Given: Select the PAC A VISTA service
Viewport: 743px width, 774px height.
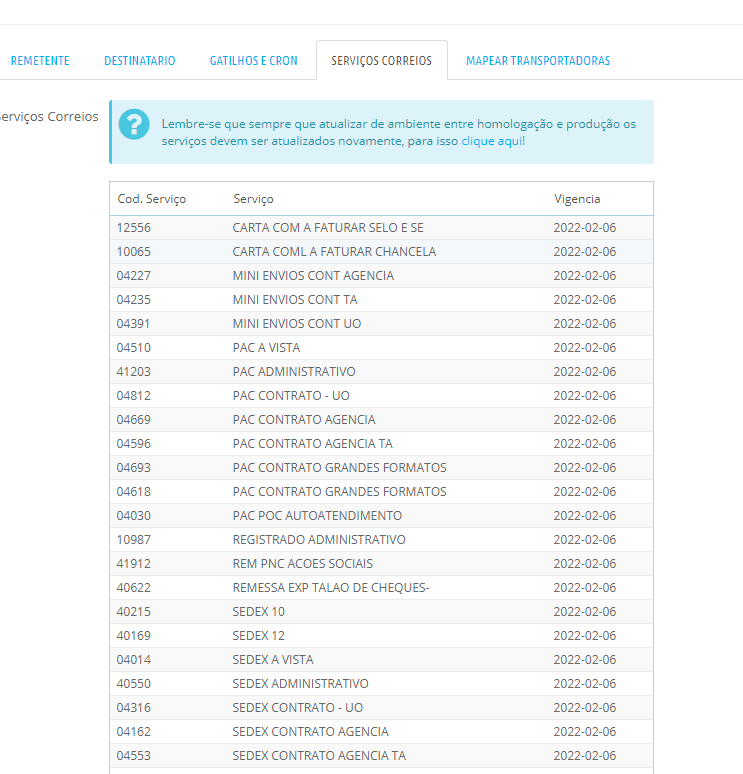Looking at the screenshot, I should pyautogui.click(x=266, y=348).
